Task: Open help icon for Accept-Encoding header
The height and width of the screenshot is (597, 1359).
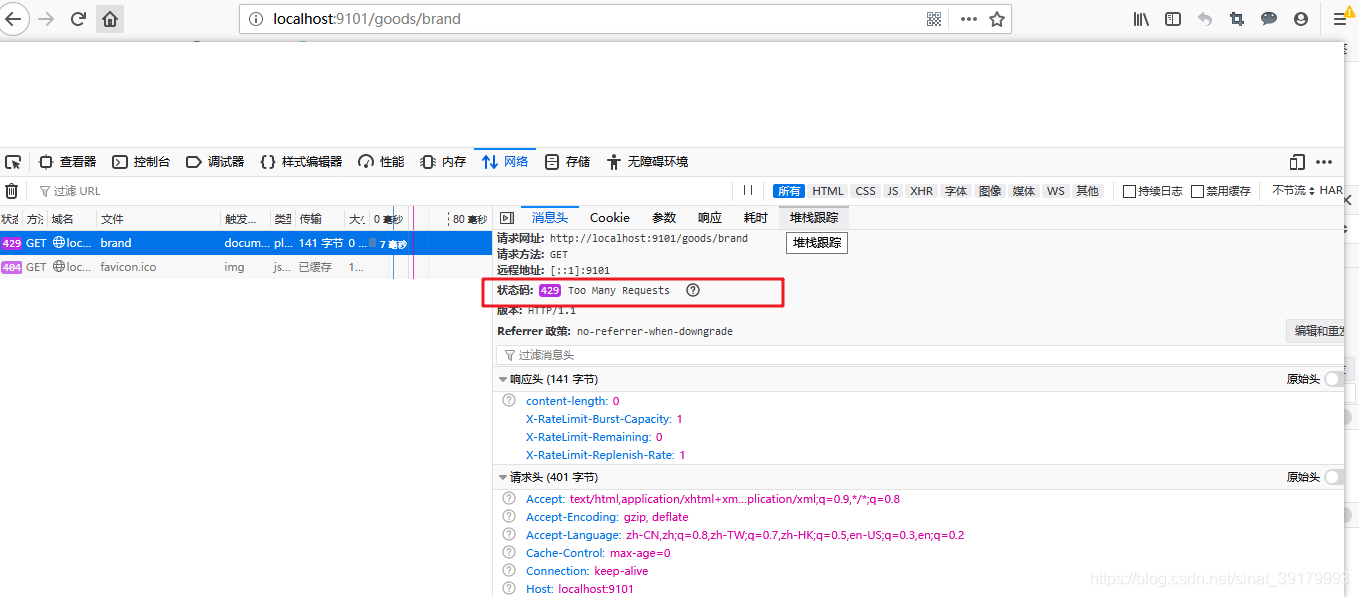Action: click(509, 517)
